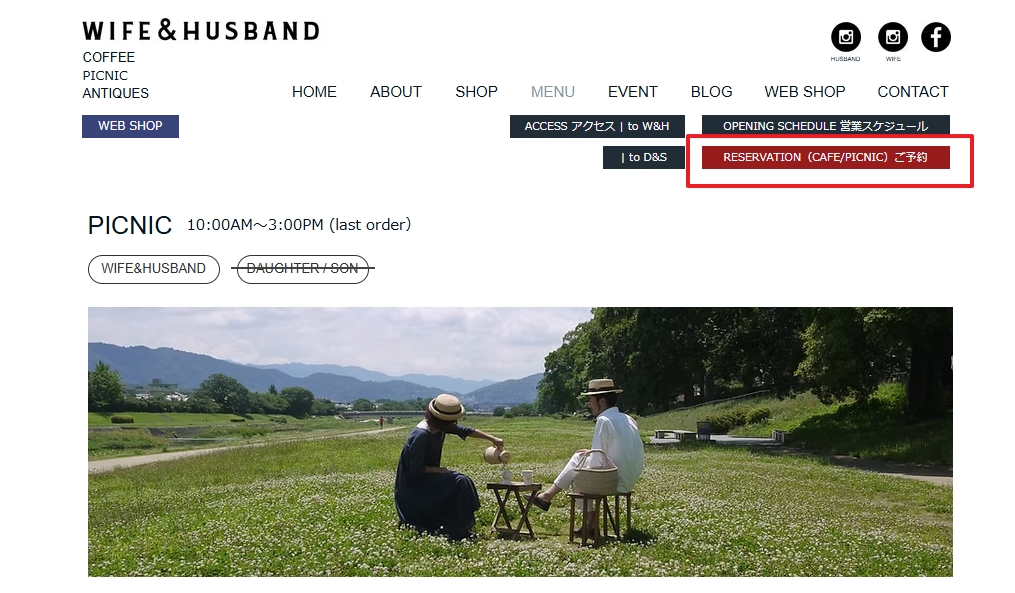This screenshot has width=1015, height=593.
Task: Open the BLOG navigation item
Action: point(711,92)
